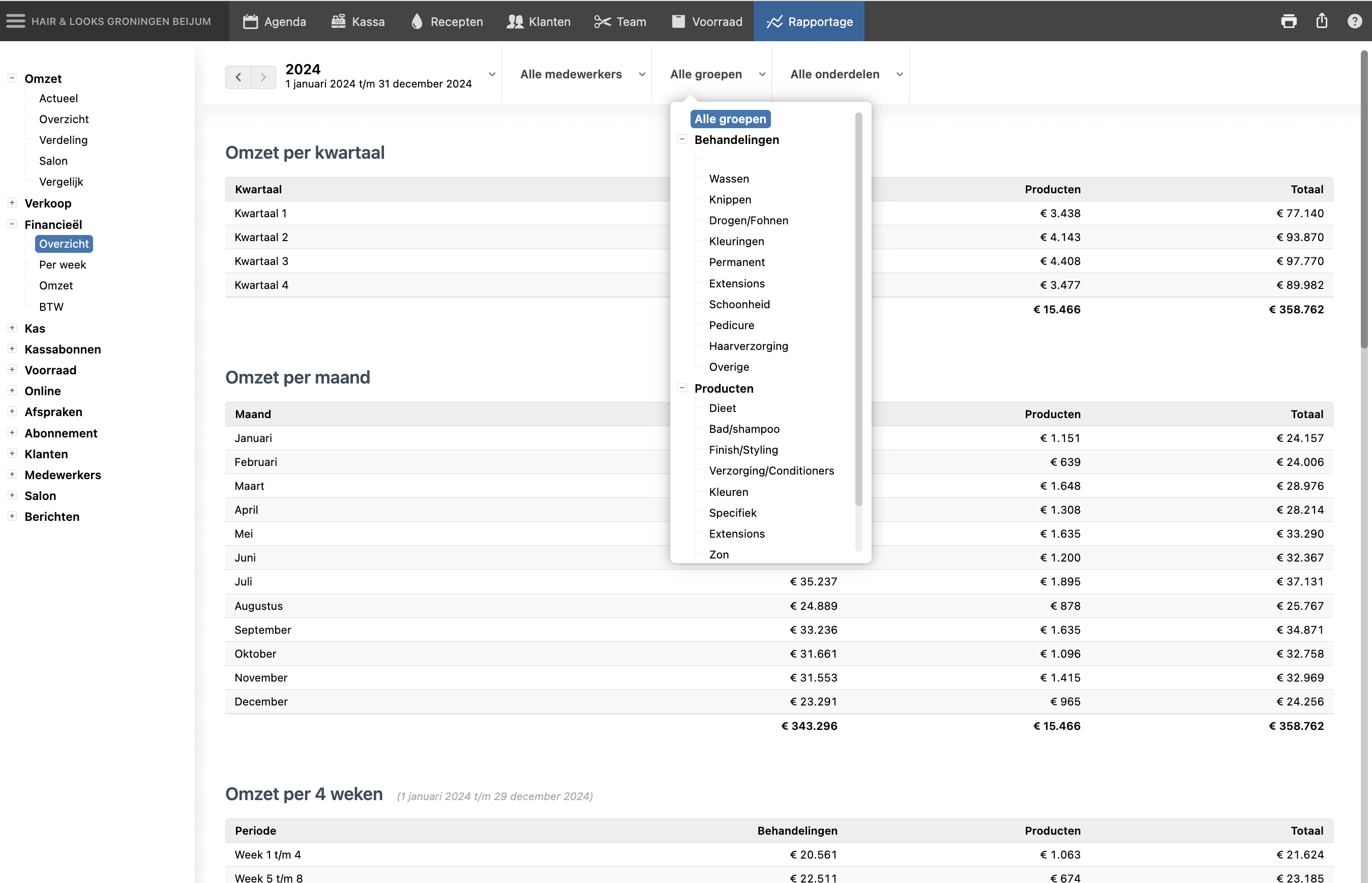Viewport: 1372px width, 883px height.
Task: Go to previous year with left arrow
Action: pos(238,77)
